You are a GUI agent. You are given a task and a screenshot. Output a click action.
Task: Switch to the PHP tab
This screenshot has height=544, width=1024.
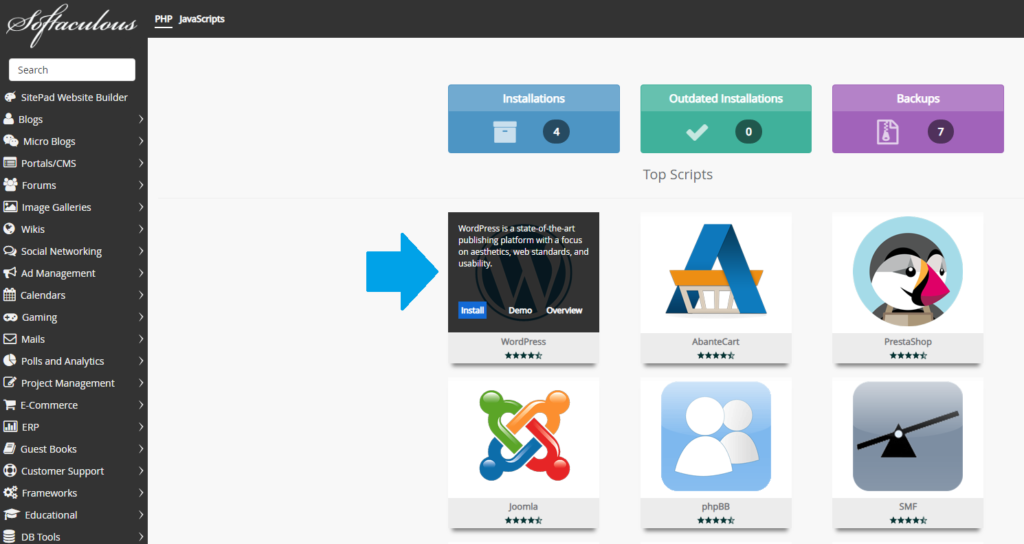click(x=163, y=19)
